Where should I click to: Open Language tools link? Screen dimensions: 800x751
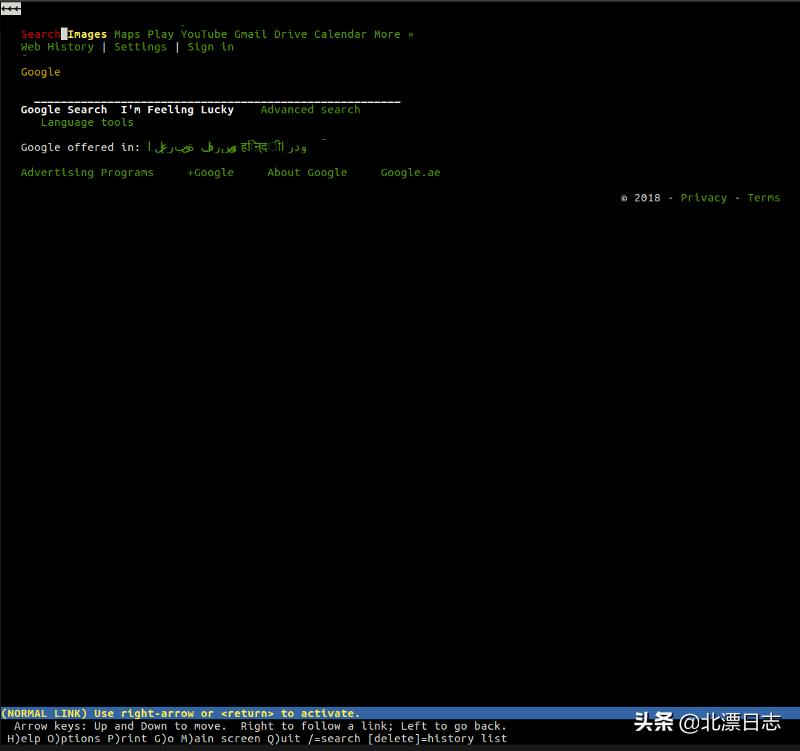click(87, 122)
